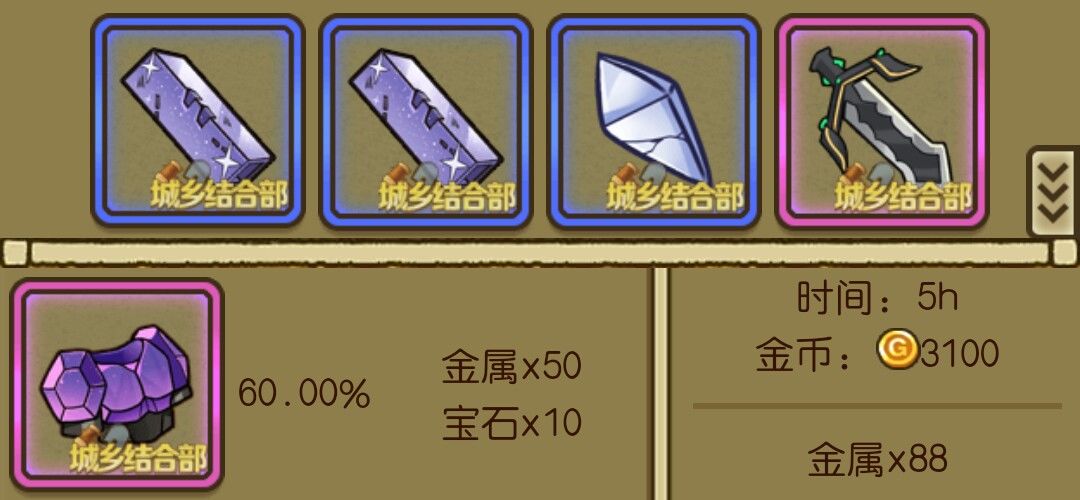Click the scrollbar's right end cap

(x=1065, y=252)
